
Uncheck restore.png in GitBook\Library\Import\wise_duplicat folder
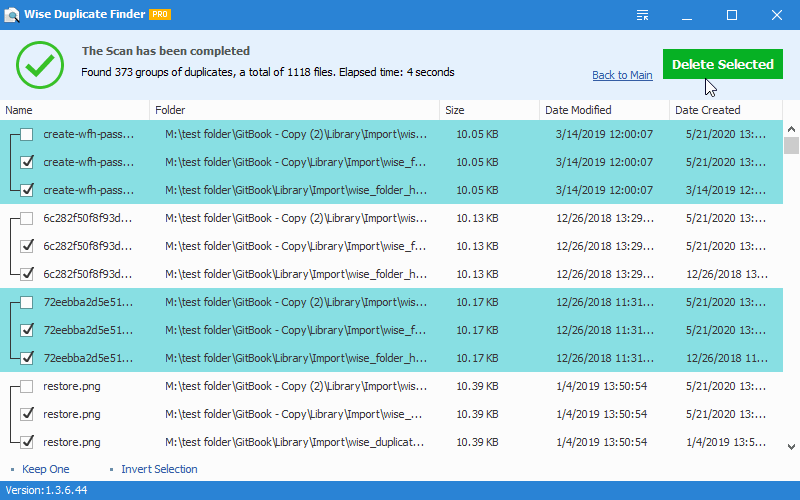tap(27, 442)
